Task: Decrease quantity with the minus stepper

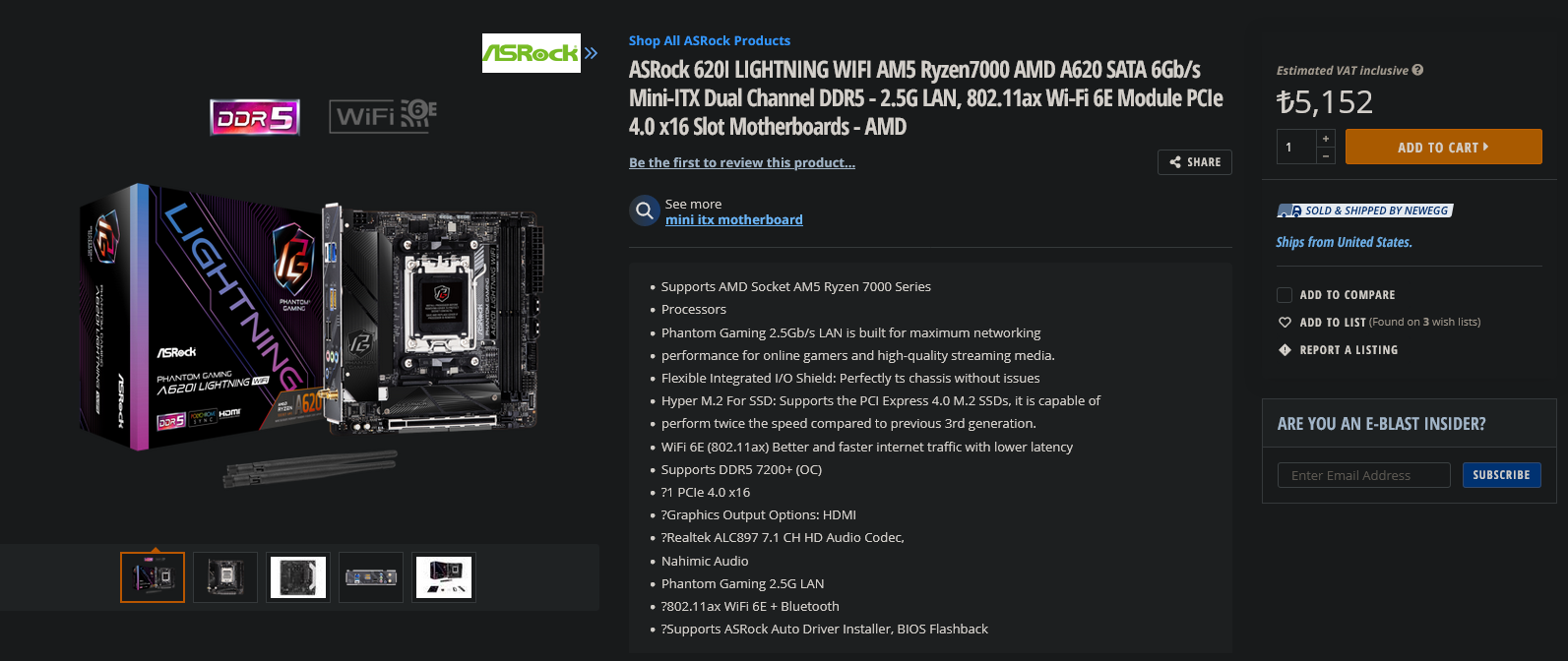Action: [x=1326, y=155]
